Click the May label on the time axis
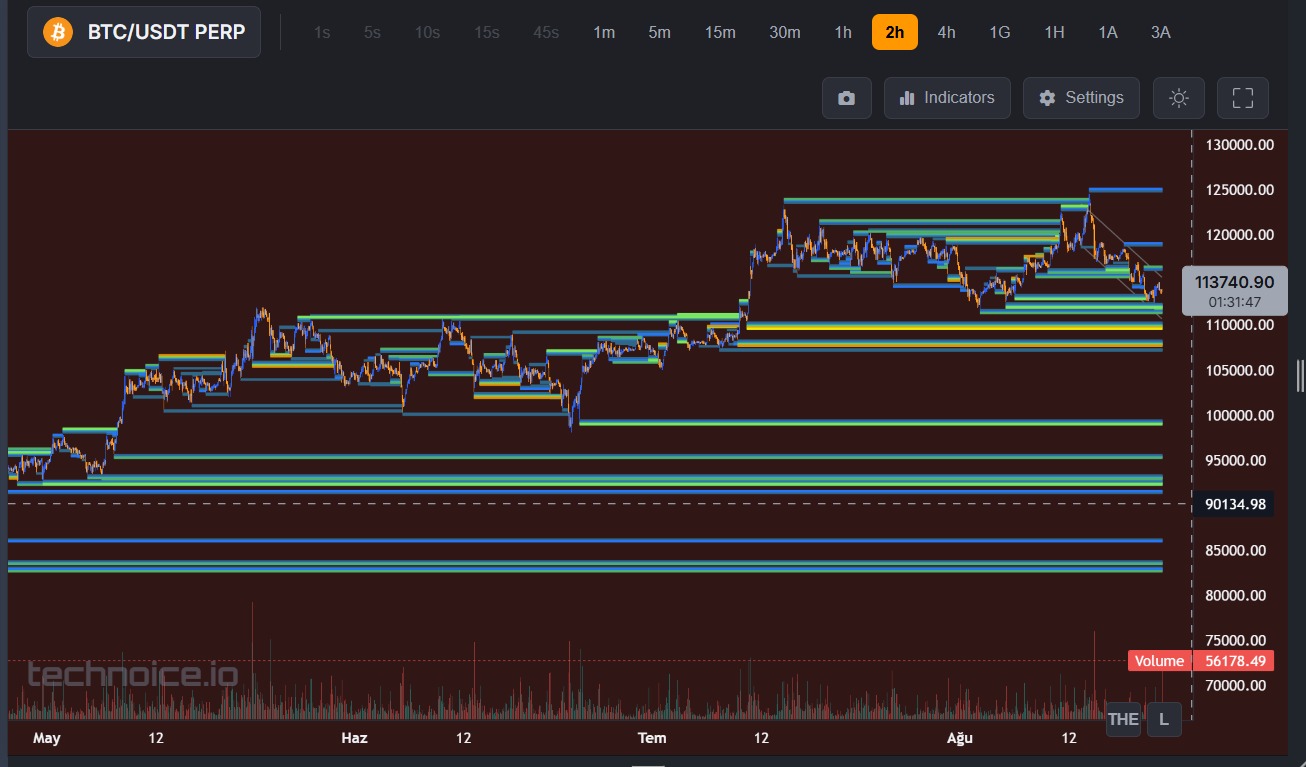 click(x=47, y=739)
